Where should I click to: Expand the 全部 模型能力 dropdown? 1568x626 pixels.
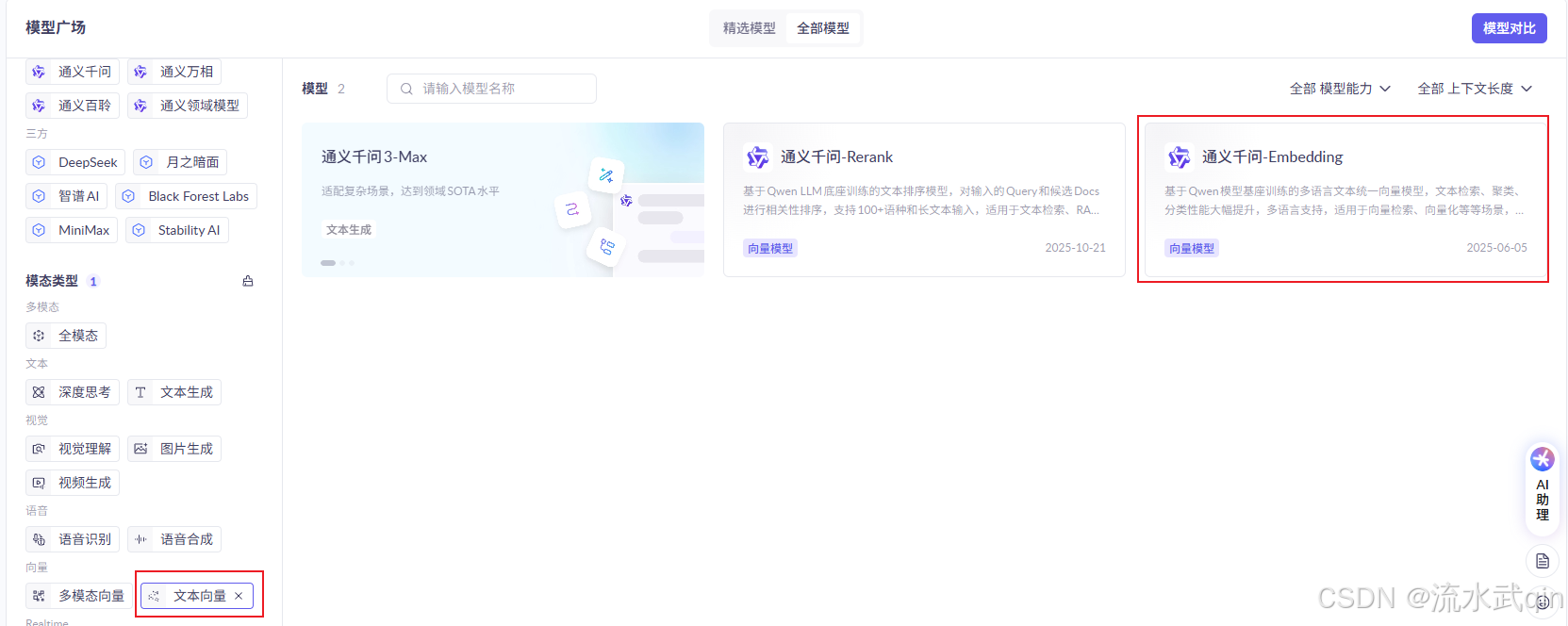pyautogui.click(x=1340, y=89)
